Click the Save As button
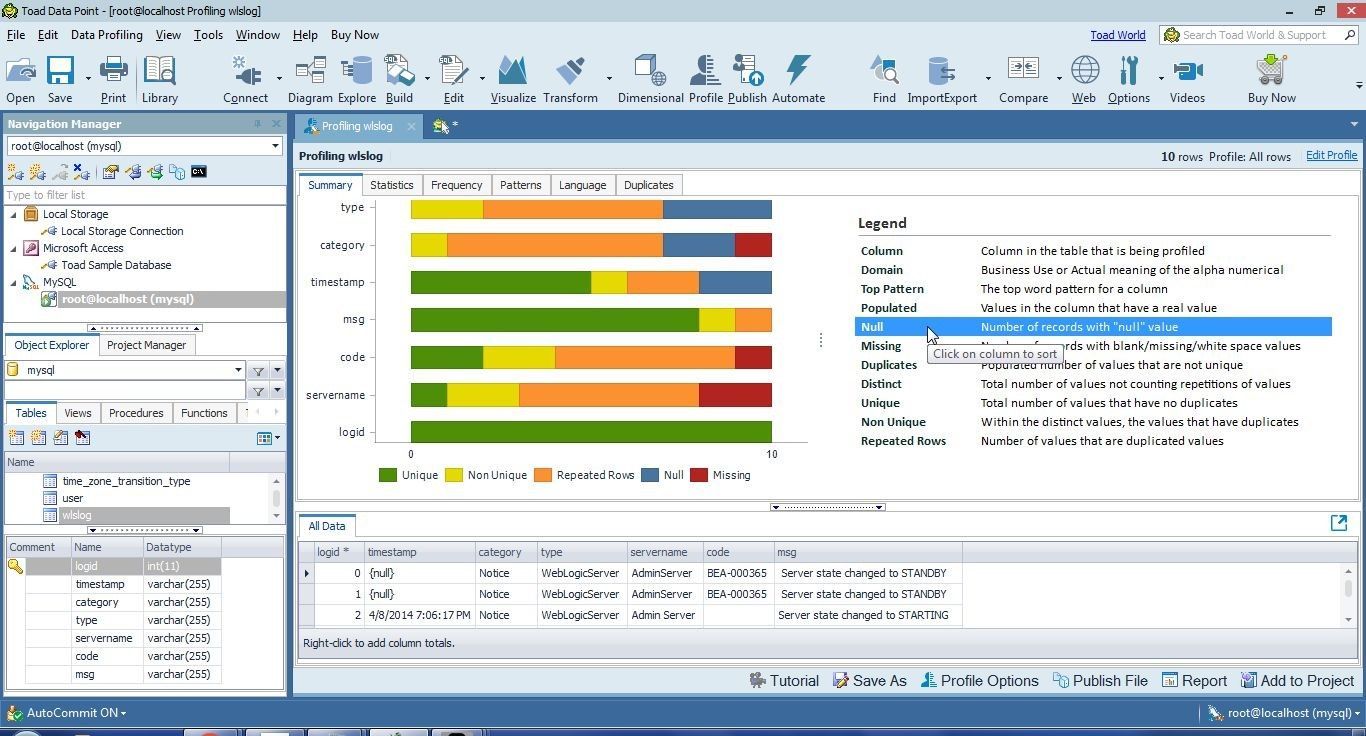 869,681
